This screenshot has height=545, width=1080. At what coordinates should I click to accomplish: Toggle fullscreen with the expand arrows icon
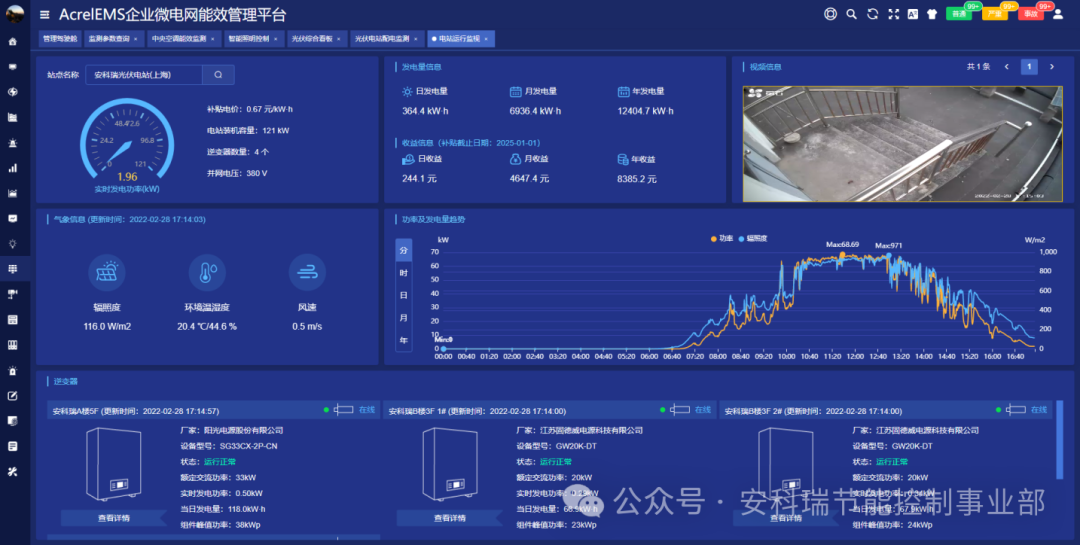(893, 14)
